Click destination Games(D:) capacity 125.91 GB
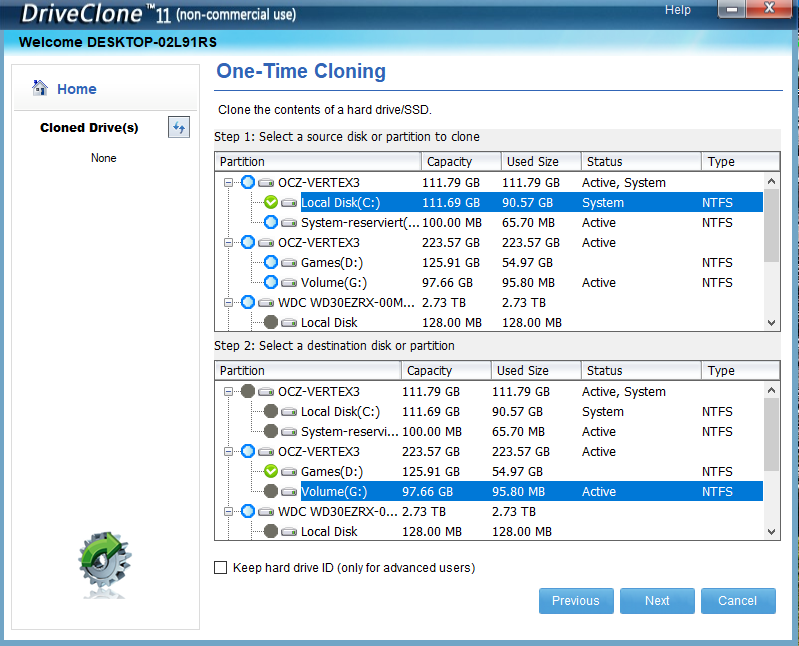Viewport: 799px width, 646px height. pos(431,472)
